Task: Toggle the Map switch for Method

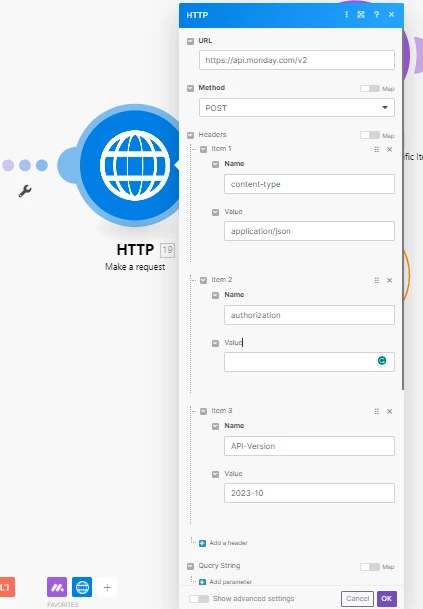Action: coord(370,89)
